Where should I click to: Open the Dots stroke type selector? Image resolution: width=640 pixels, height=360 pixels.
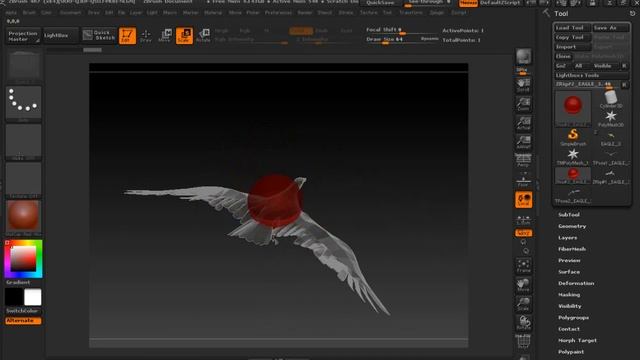(x=24, y=104)
